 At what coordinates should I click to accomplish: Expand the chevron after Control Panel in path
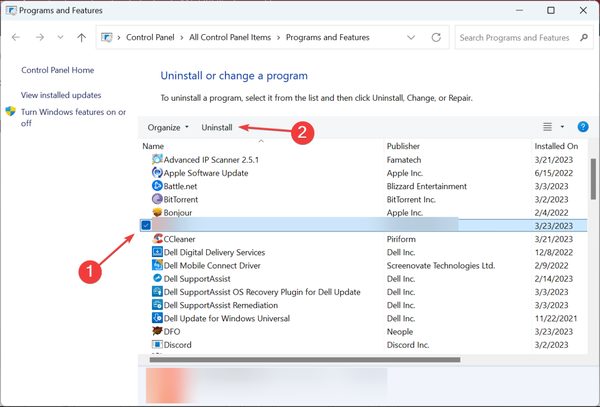tap(181, 37)
